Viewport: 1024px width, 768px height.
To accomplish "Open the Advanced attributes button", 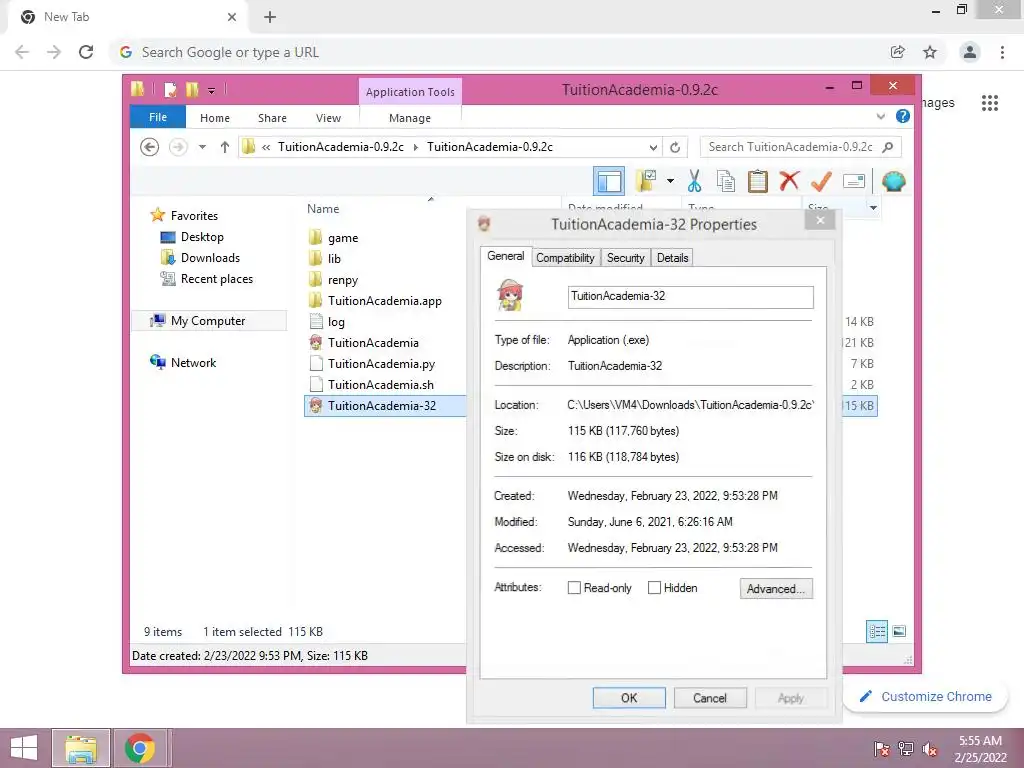I will pyautogui.click(x=776, y=588).
